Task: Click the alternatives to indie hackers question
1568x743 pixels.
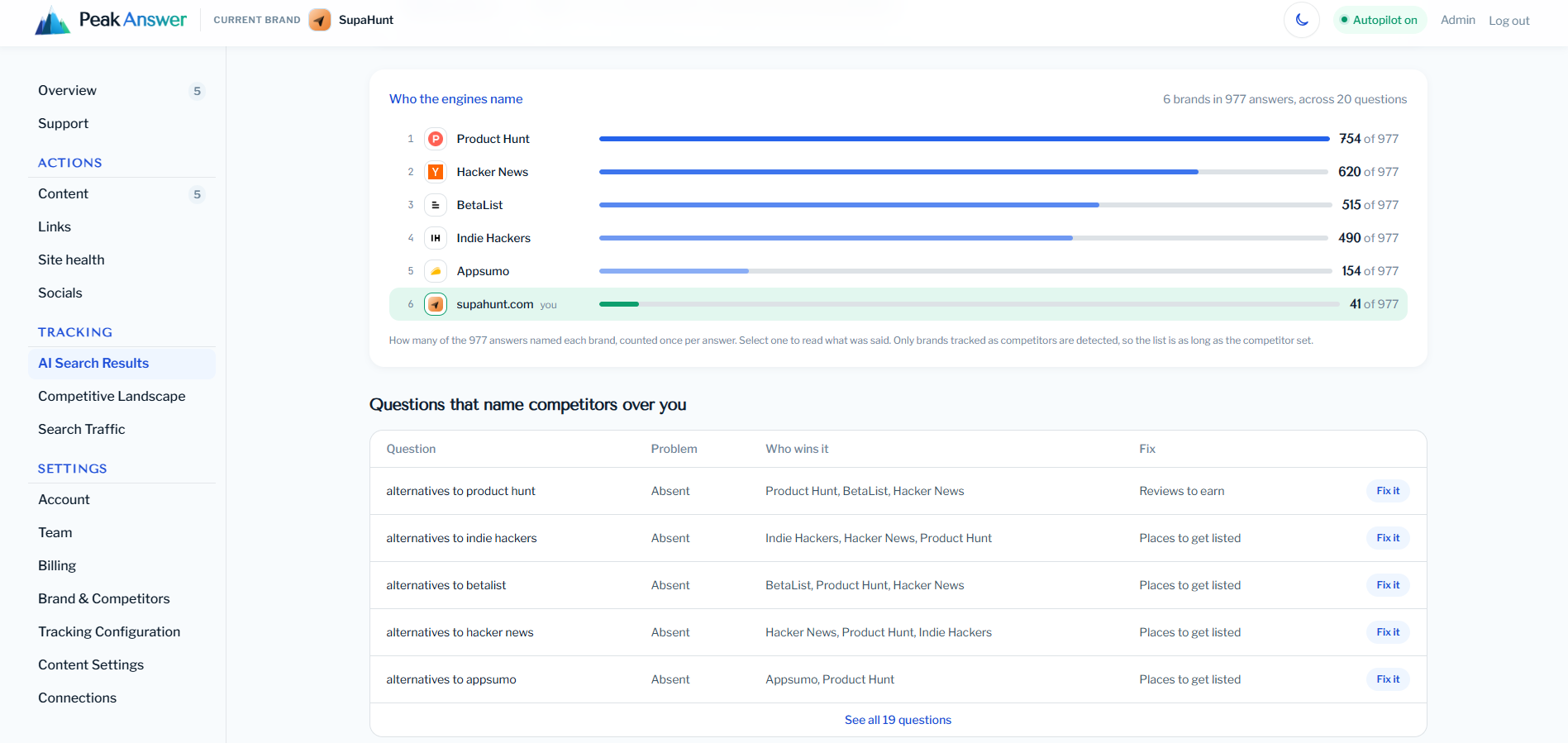Action: coord(461,538)
